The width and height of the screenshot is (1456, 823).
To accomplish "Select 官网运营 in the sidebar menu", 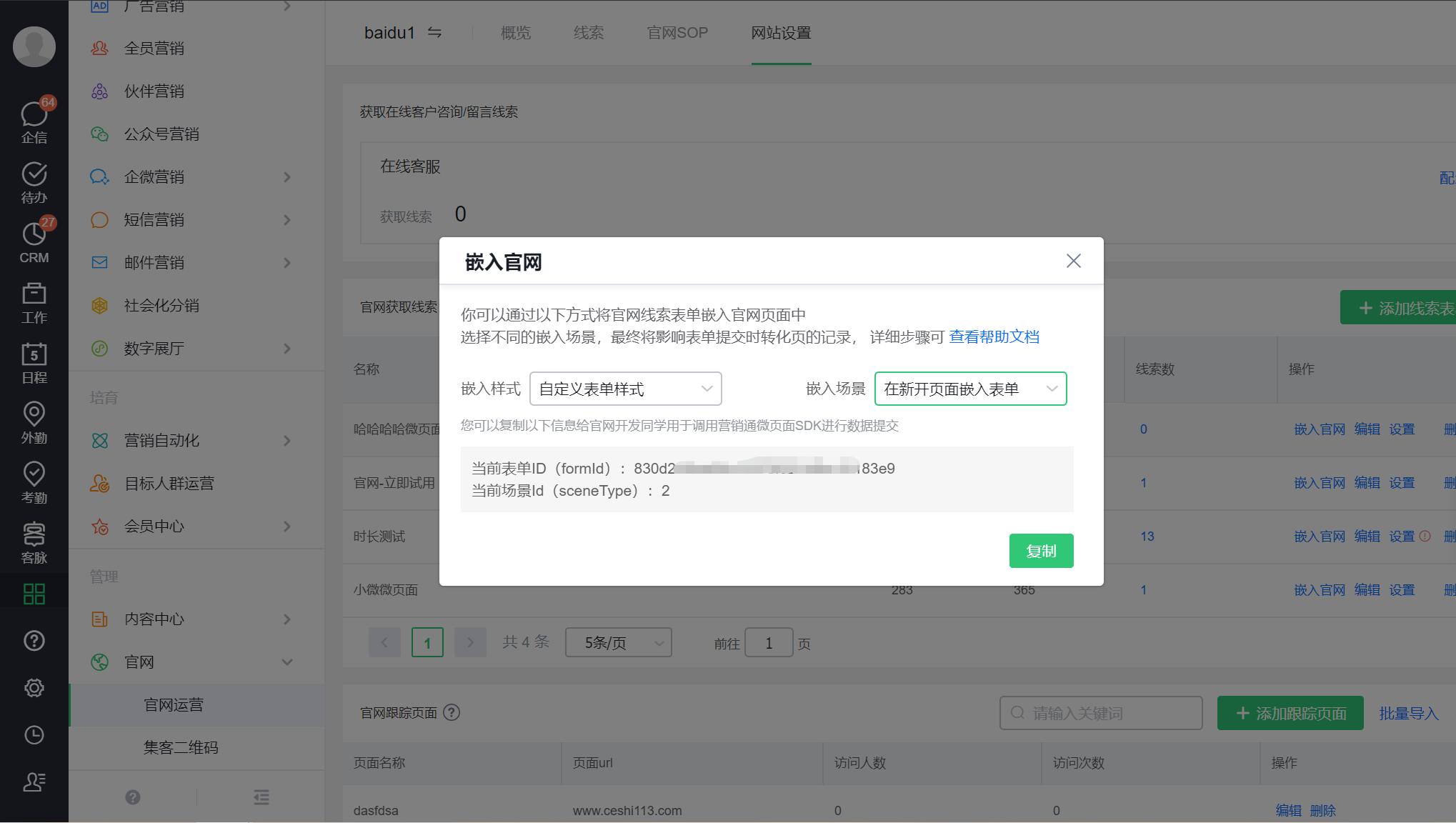I will 172,704.
